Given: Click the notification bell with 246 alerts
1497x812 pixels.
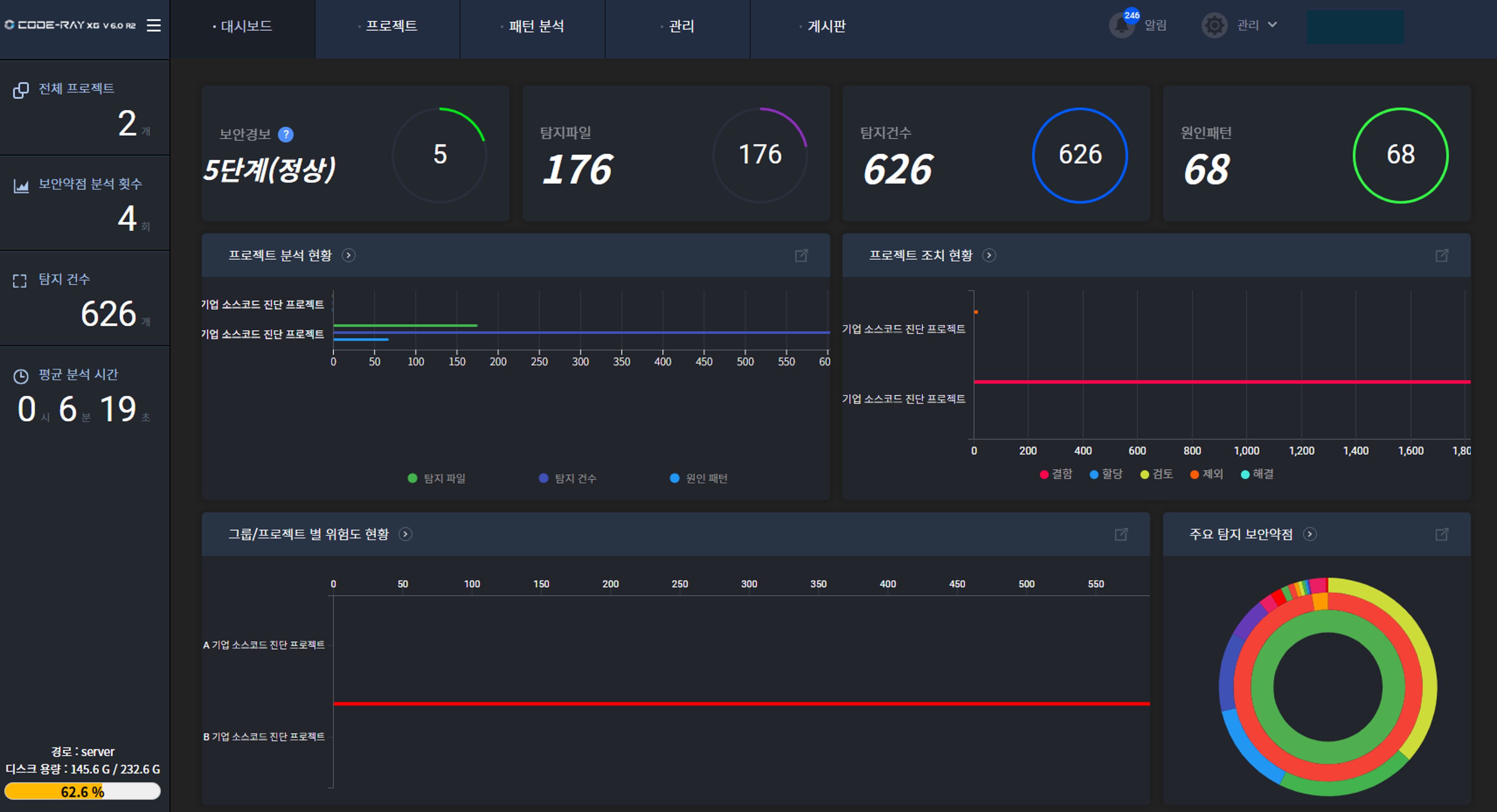Looking at the screenshot, I should click(x=1122, y=26).
